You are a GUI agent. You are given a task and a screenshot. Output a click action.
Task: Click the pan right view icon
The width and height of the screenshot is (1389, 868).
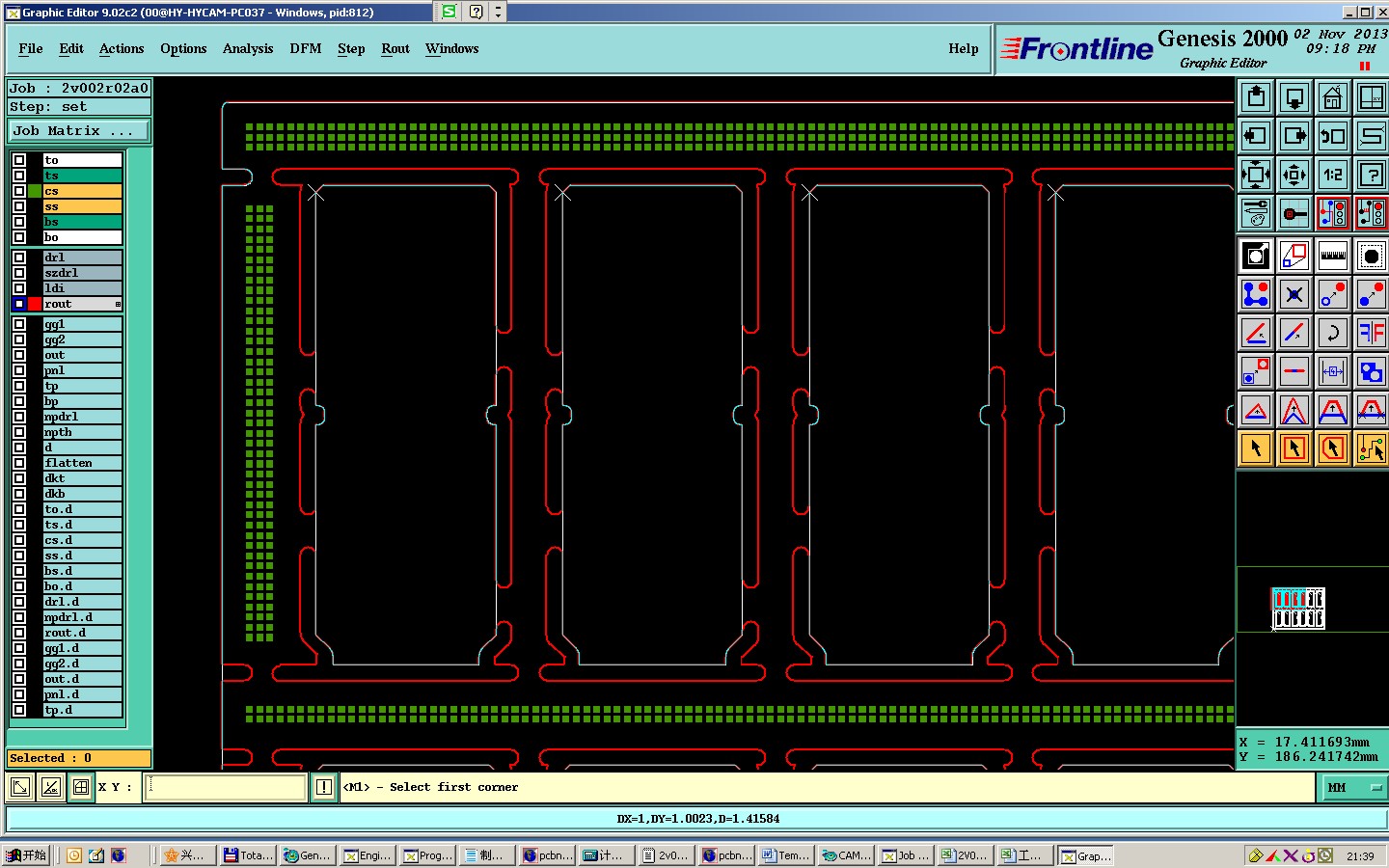click(1294, 136)
